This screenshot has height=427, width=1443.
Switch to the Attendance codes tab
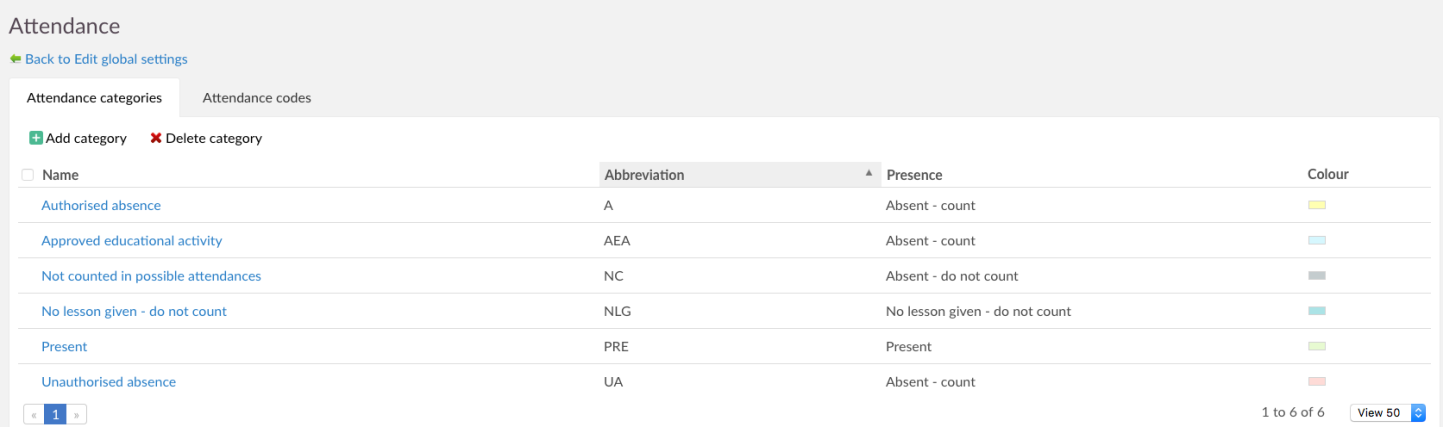coord(256,98)
